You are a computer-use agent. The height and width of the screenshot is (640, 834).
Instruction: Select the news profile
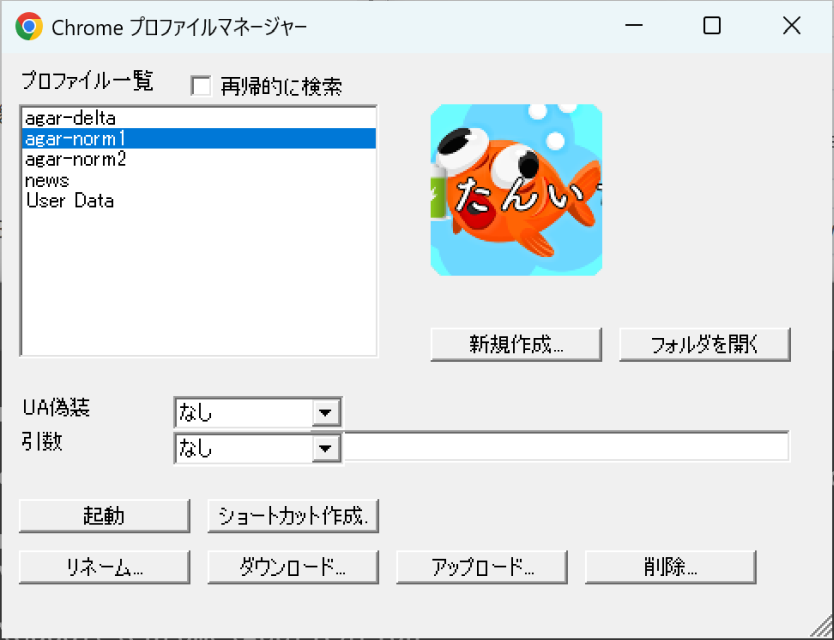45,180
